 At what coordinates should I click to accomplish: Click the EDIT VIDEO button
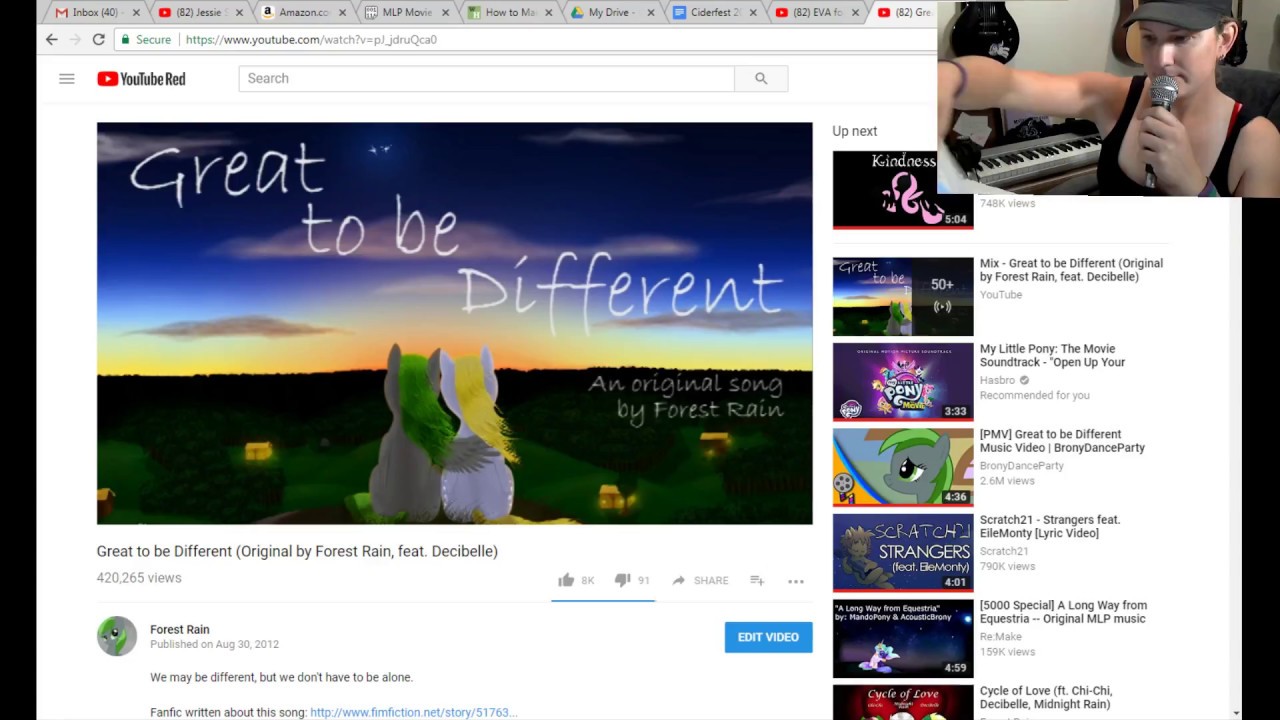(768, 637)
